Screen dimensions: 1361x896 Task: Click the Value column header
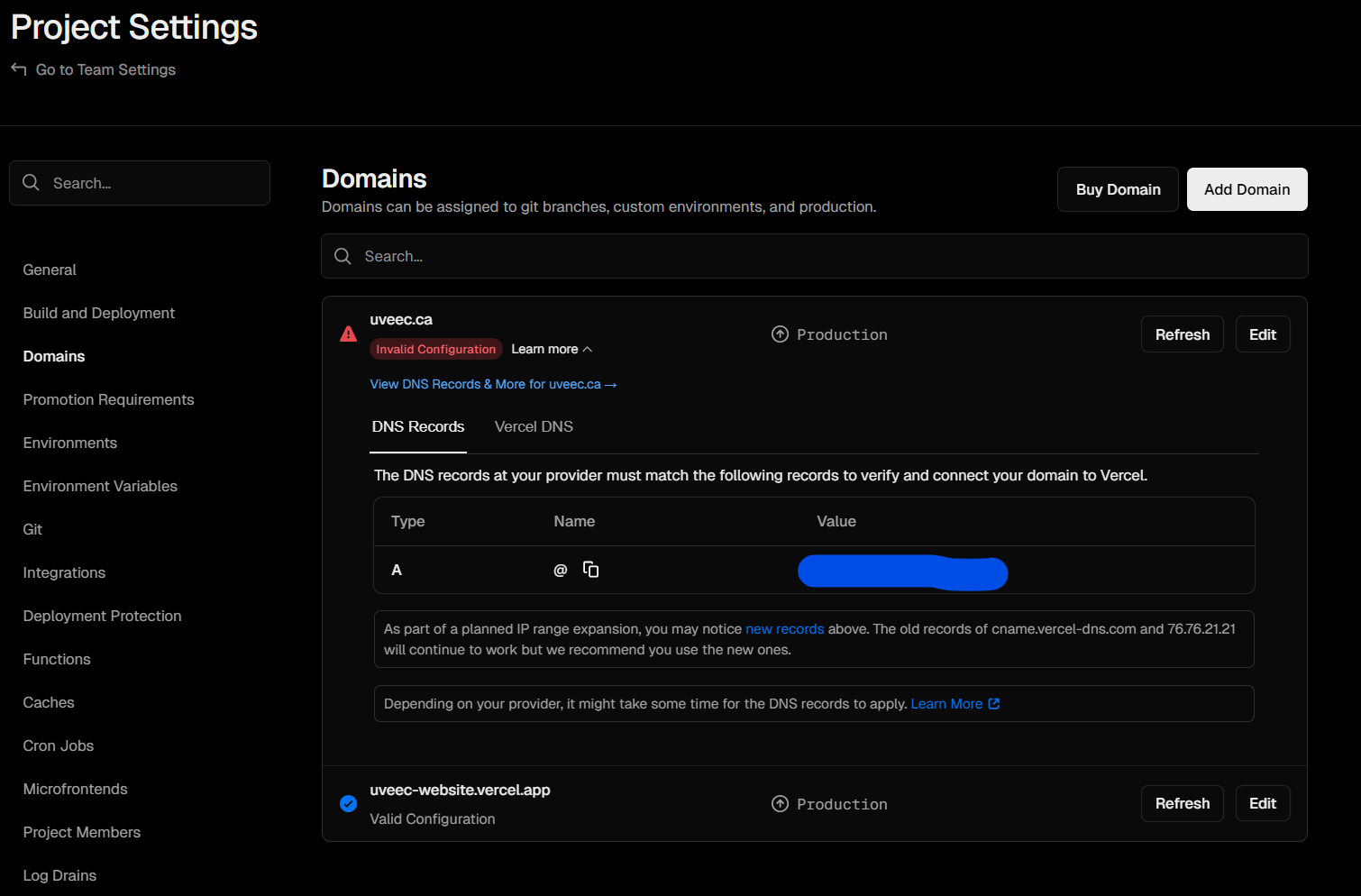836,522
